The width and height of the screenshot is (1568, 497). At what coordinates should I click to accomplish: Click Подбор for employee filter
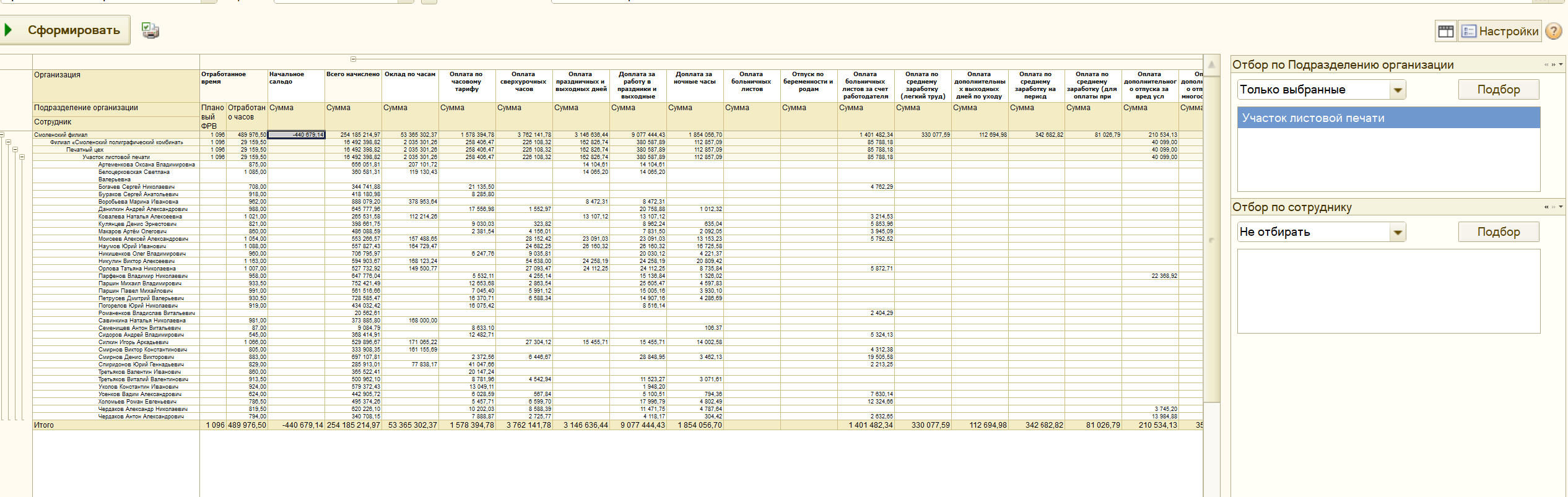coord(1499,232)
